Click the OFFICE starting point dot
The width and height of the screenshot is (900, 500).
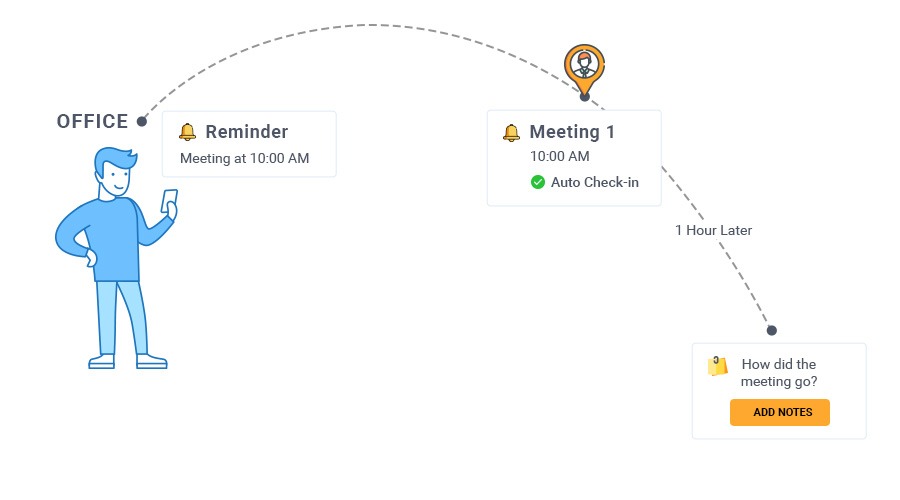pyautogui.click(x=142, y=121)
